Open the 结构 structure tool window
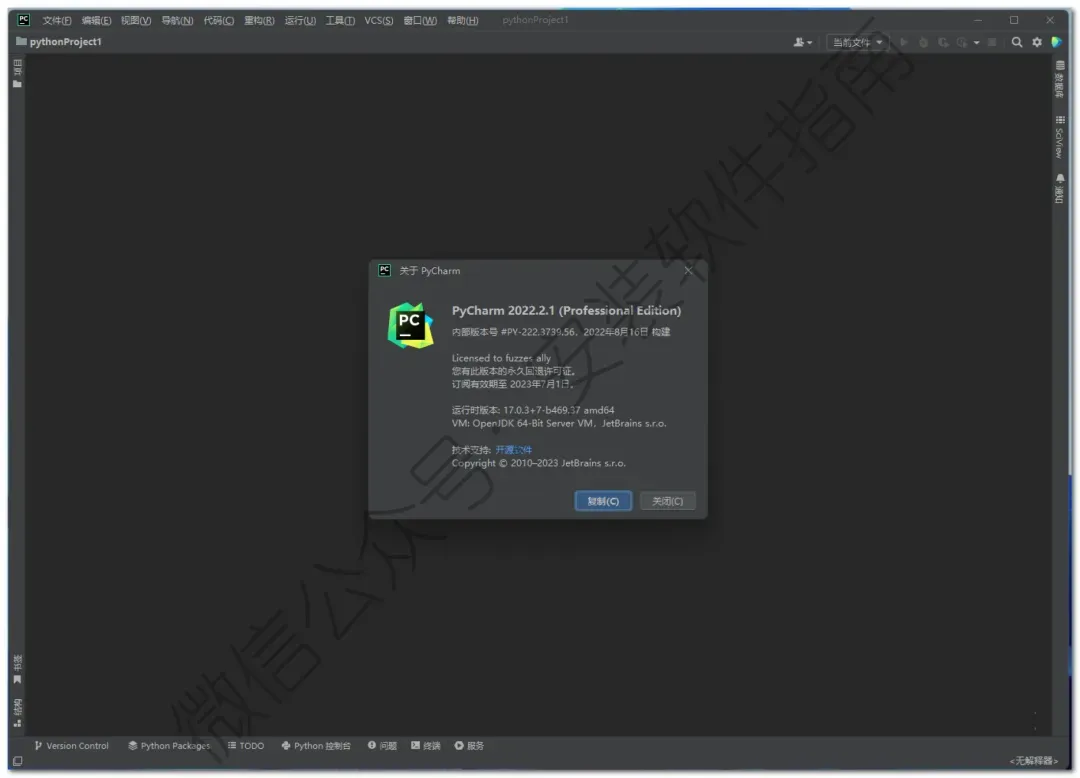 click(17, 713)
